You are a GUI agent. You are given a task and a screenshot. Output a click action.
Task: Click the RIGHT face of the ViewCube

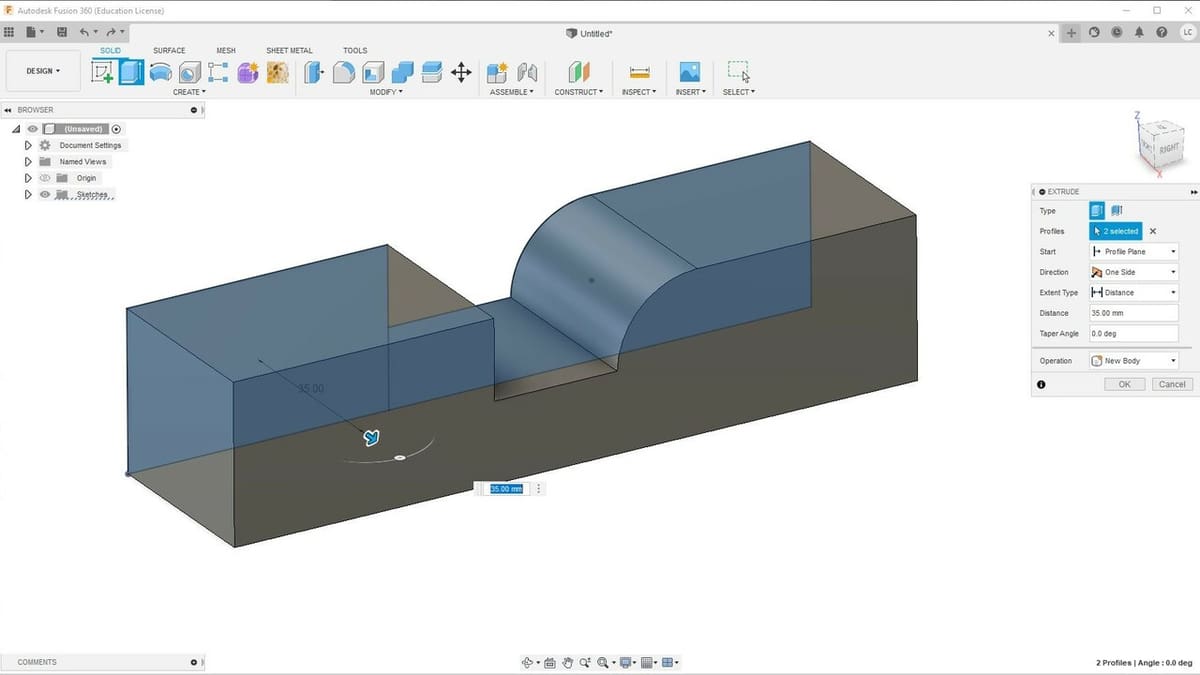coord(1169,148)
